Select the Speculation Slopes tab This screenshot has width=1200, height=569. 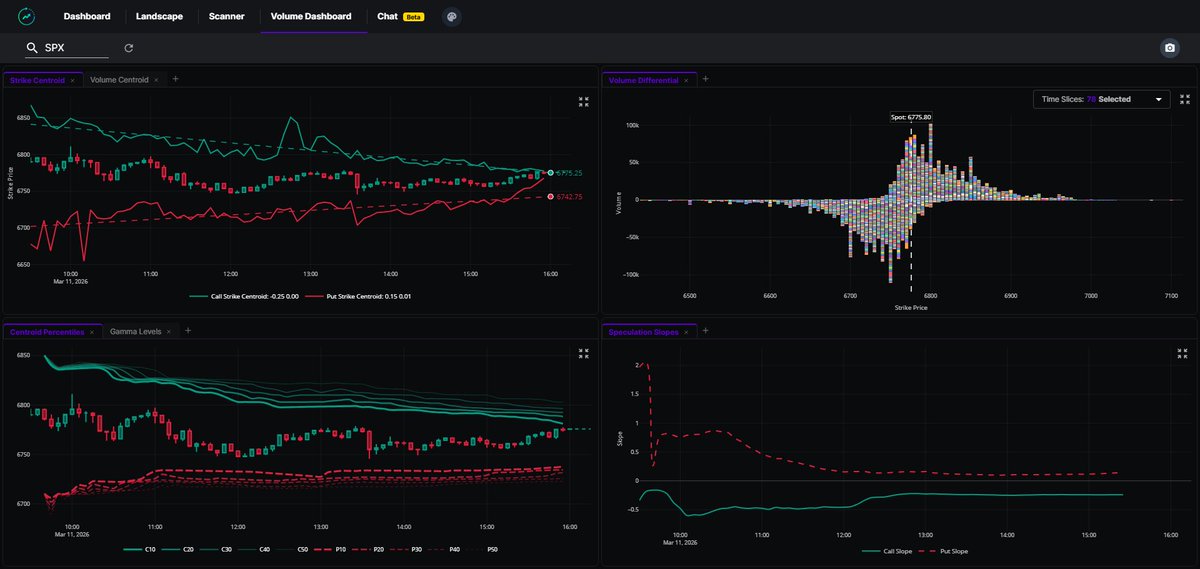pos(642,331)
